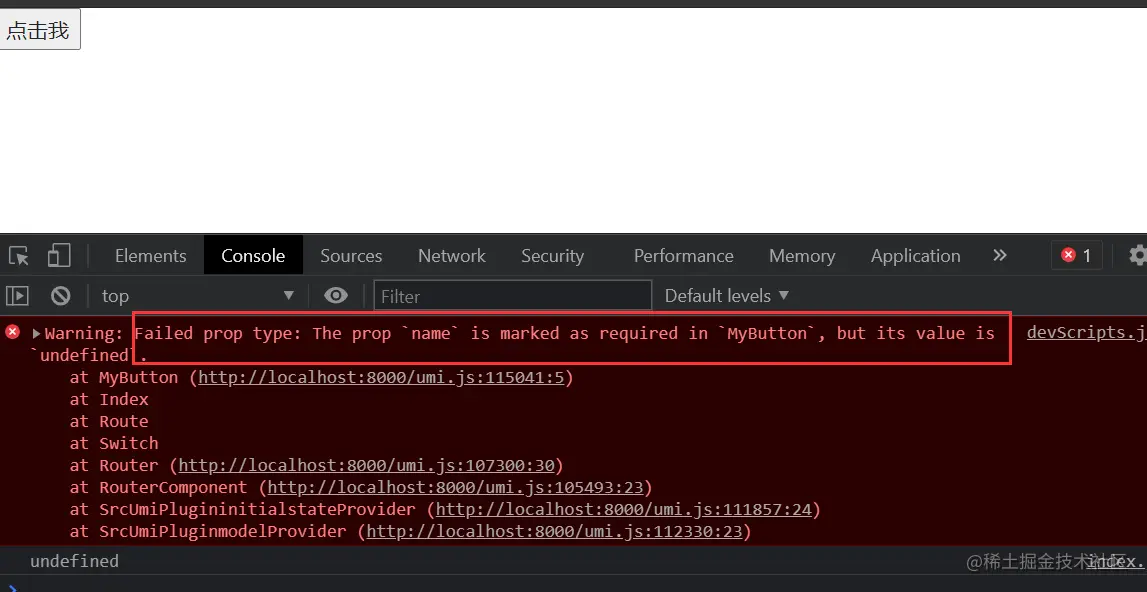Focus the console Filter input field

(513, 296)
